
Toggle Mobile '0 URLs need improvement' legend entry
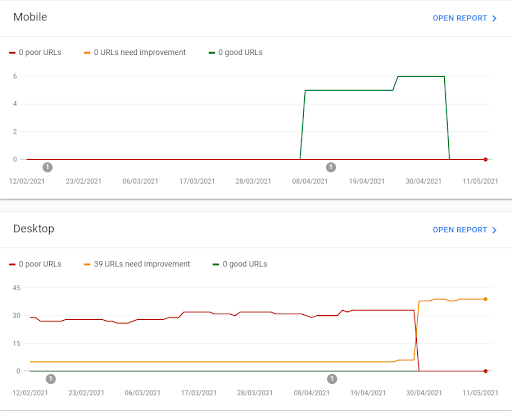[x=135, y=52]
